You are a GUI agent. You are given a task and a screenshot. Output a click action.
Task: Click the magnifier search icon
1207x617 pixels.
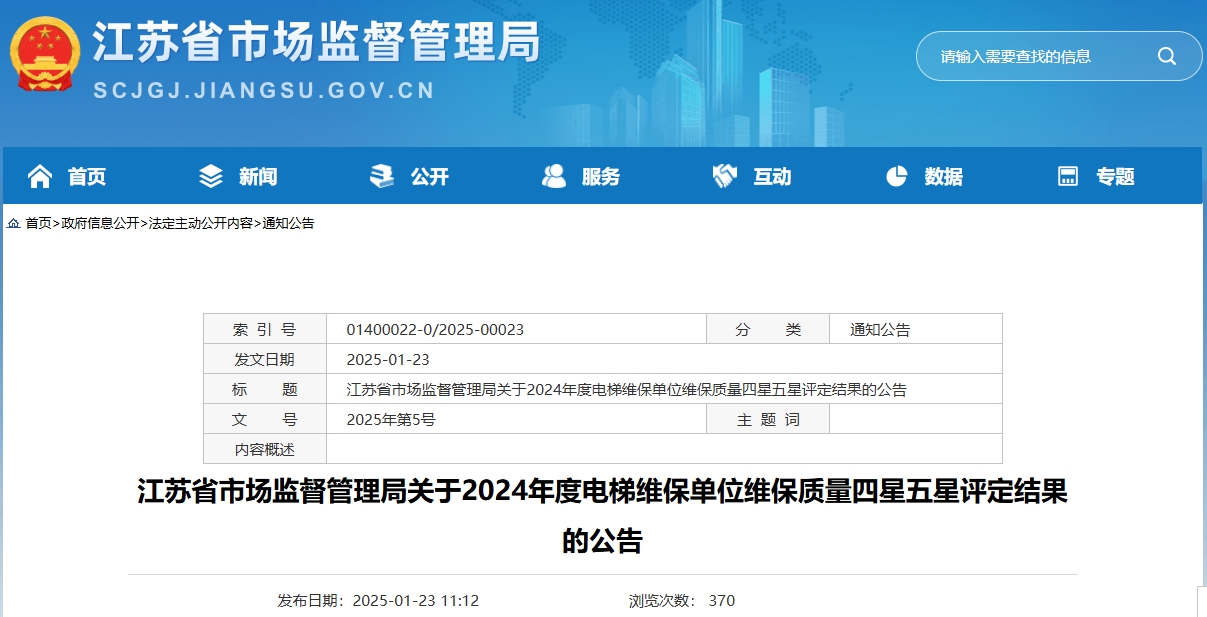click(x=1166, y=56)
